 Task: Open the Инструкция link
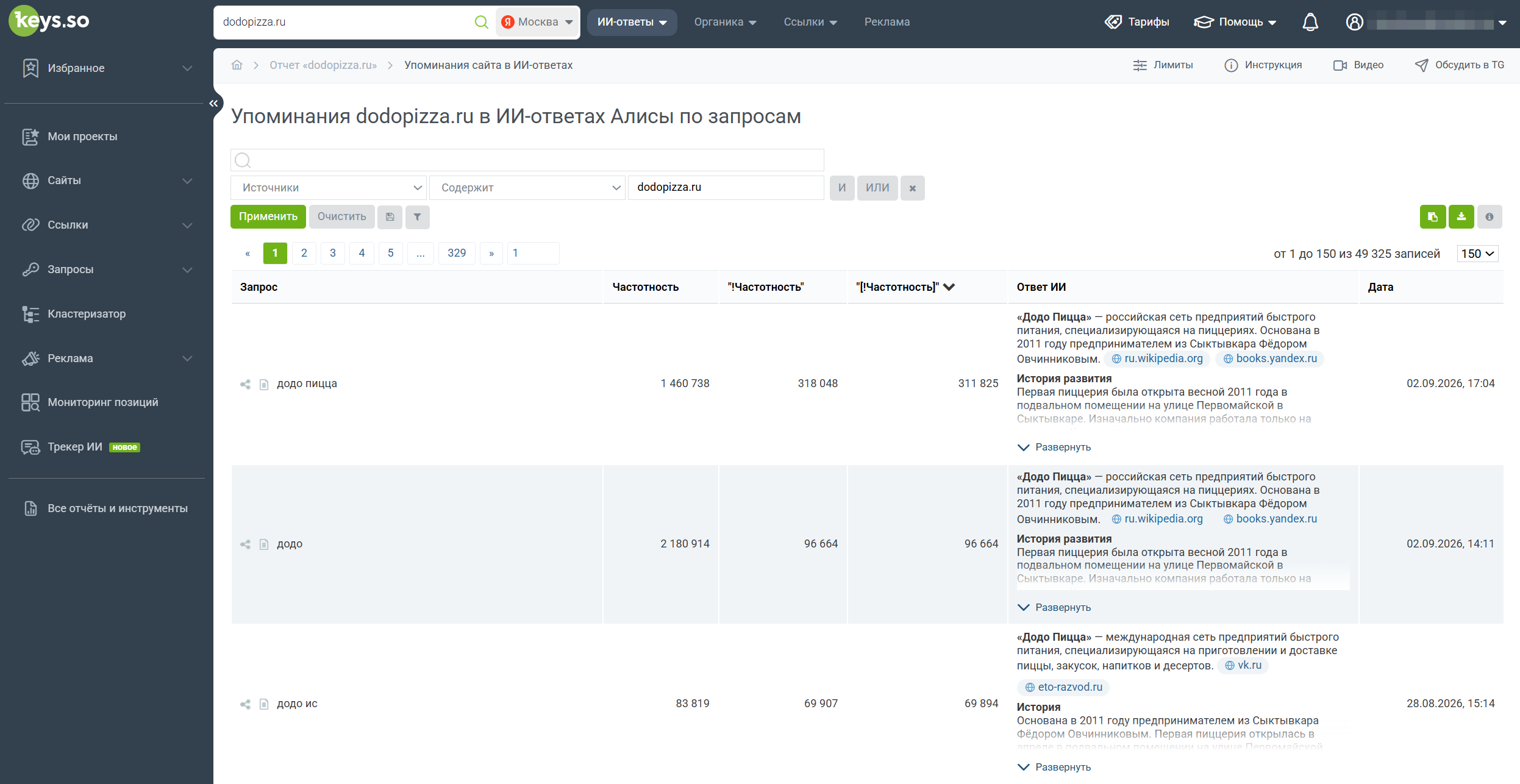[1263, 65]
